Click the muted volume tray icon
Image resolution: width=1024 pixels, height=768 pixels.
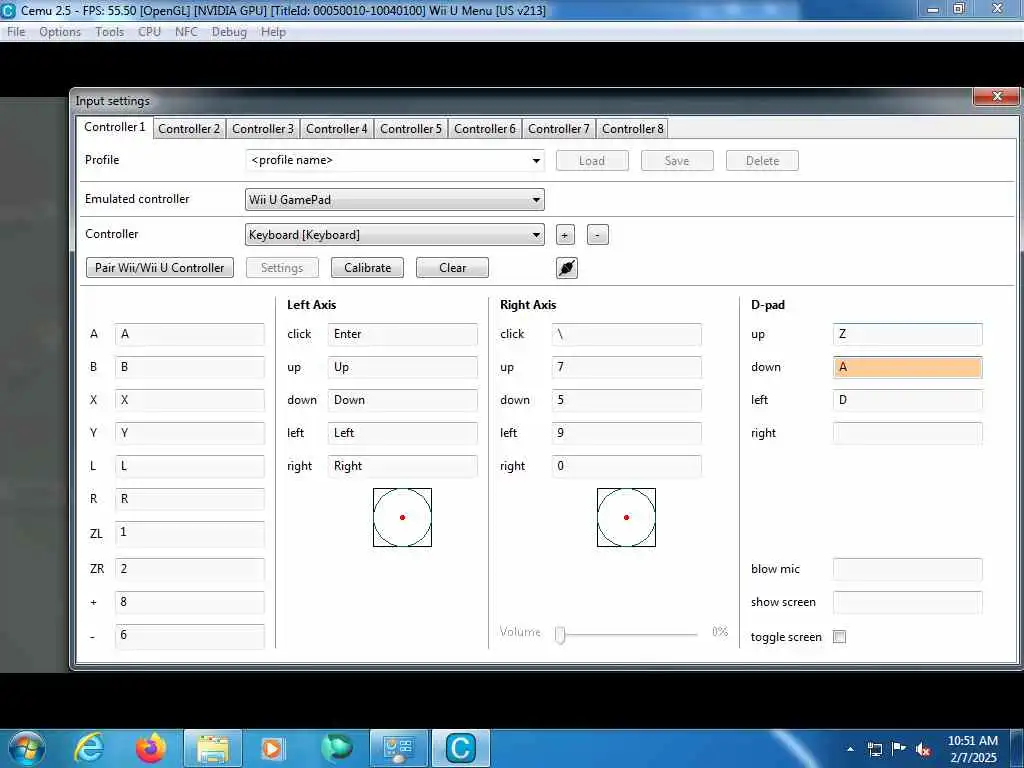point(923,749)
